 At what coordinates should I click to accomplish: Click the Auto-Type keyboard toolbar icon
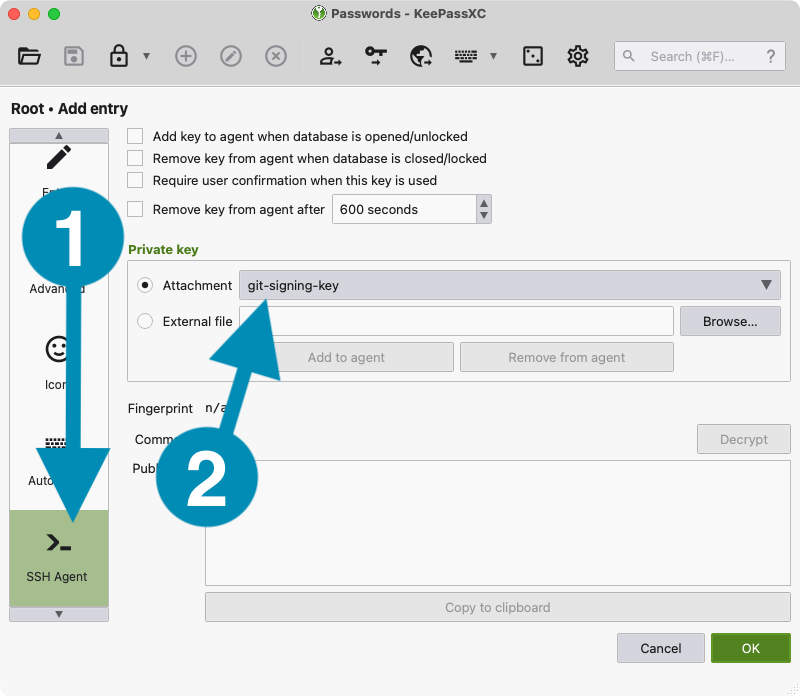465,56
